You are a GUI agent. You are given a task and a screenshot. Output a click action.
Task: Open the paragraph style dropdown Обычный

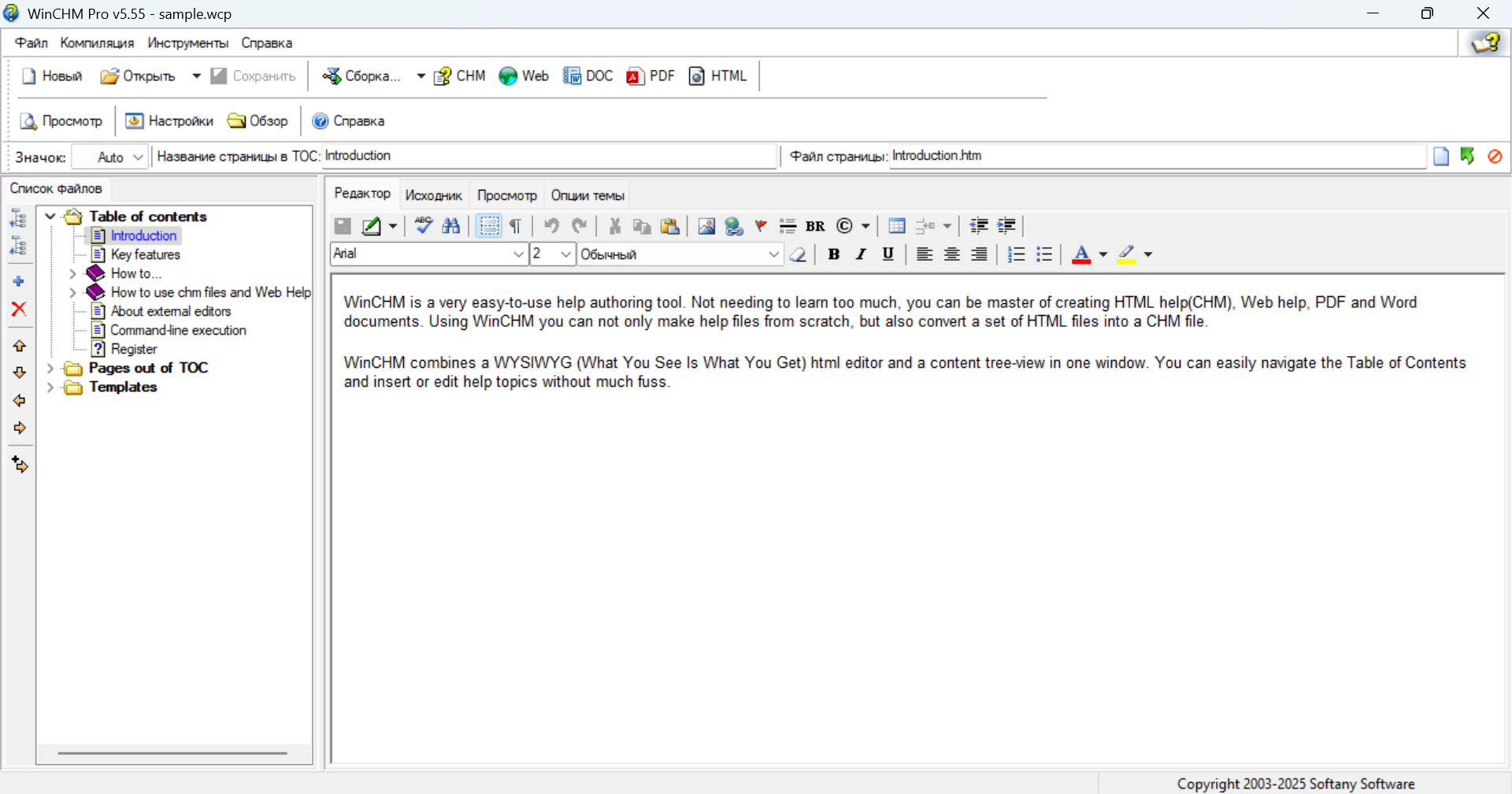(x=773, y=254)
